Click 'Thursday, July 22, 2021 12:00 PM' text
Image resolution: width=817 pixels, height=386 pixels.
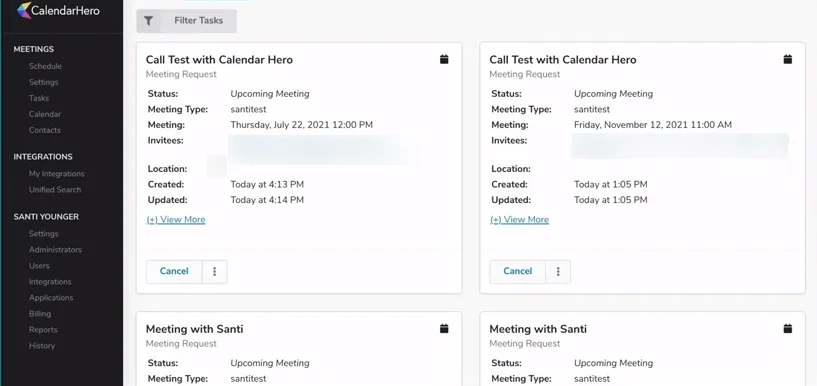click(302, 125)
